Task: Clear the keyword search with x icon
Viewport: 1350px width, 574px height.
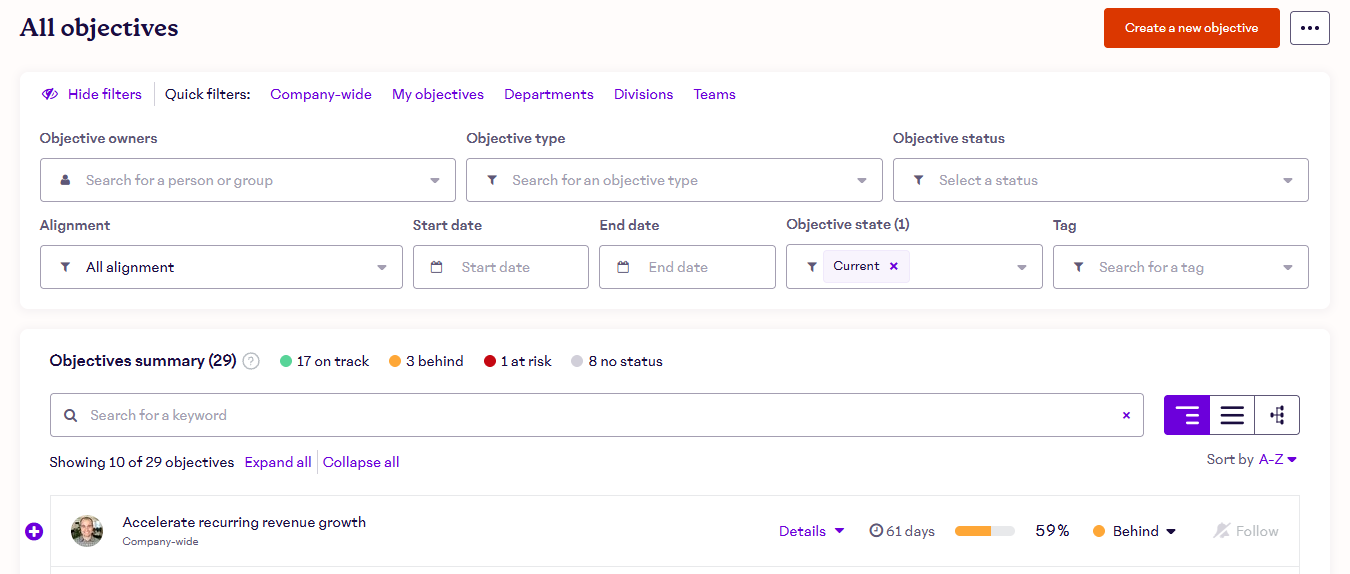Action: (x=1126, y=415)
